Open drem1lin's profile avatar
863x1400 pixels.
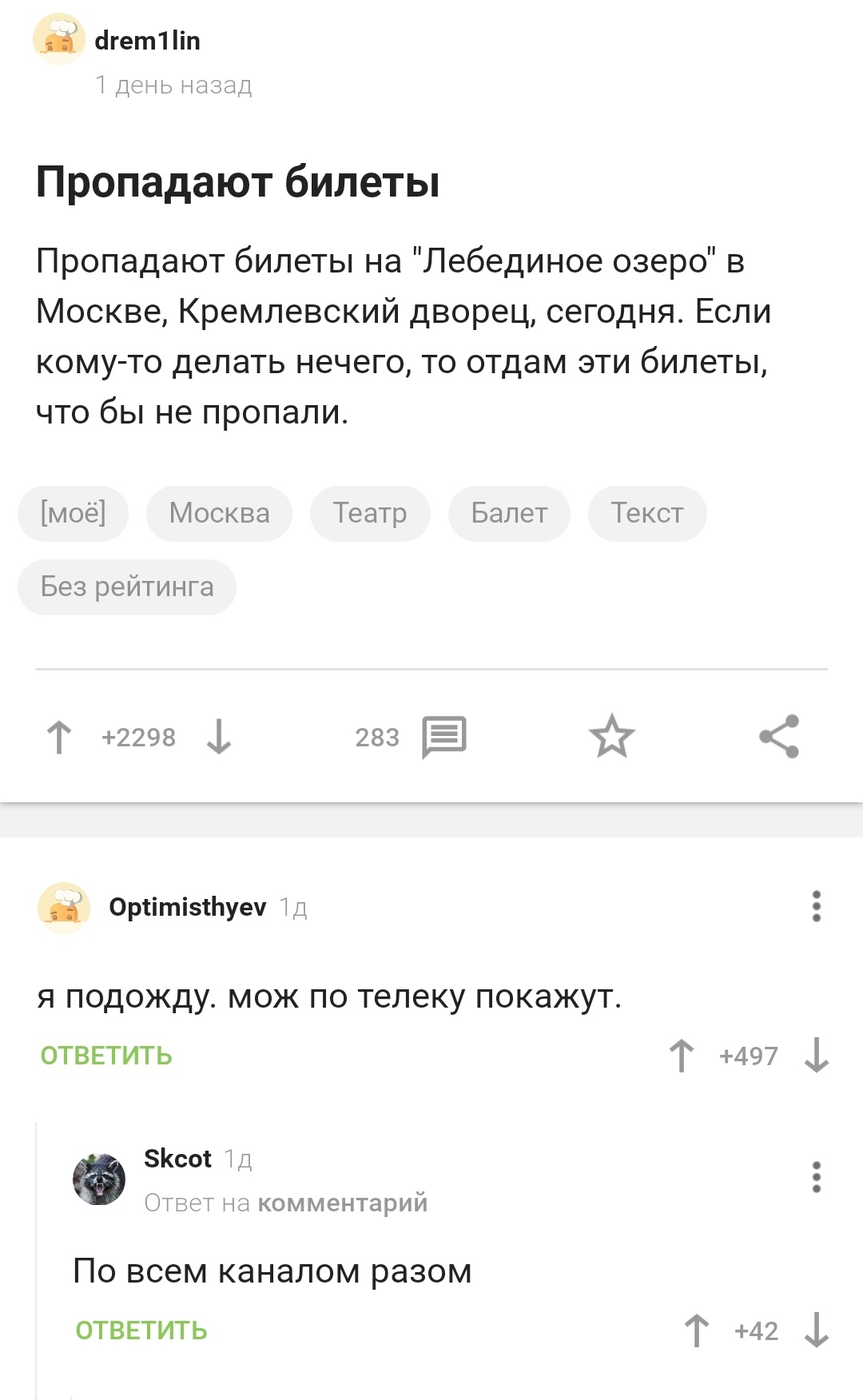[59, 40]
